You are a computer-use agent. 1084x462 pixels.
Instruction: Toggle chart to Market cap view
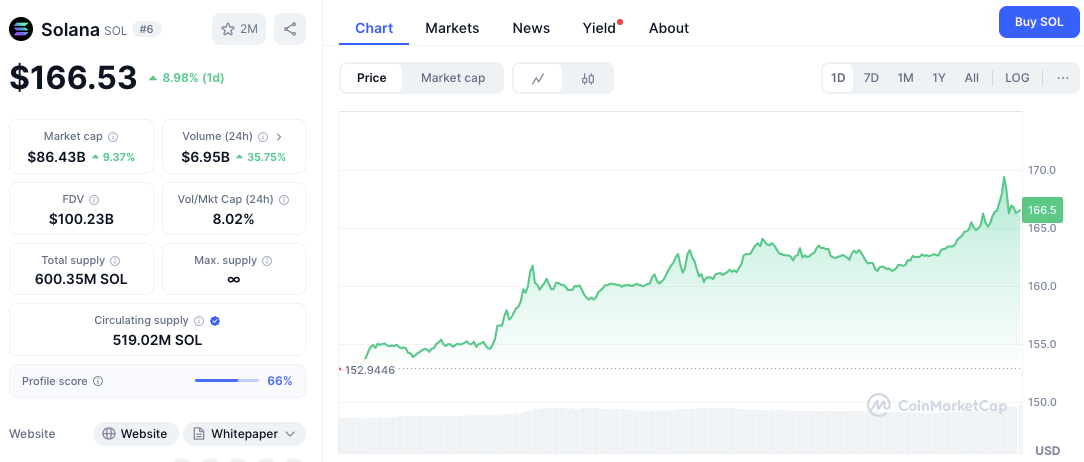(x=453, y=78)
